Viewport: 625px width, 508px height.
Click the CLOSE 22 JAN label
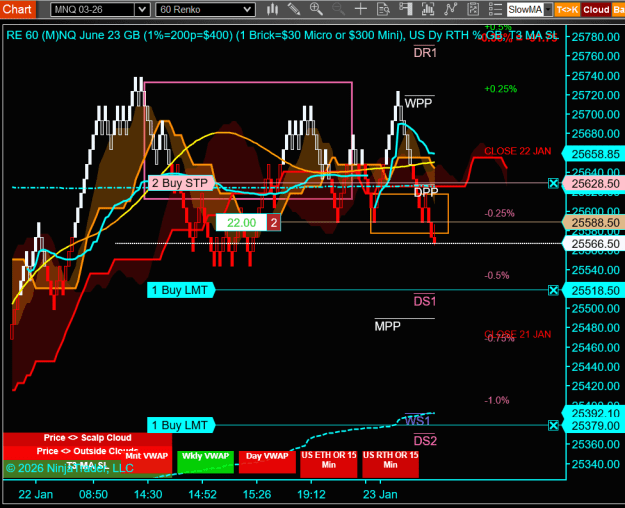click(517, 152)
